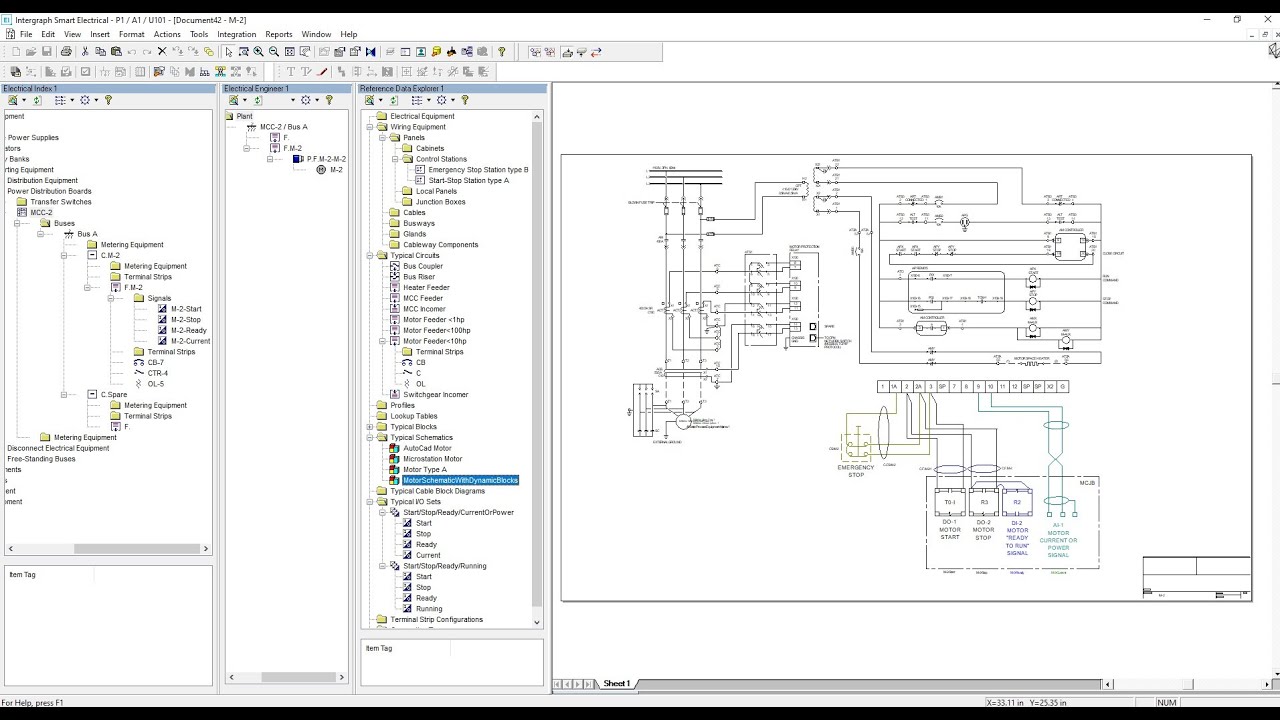1280x720 pixels.
Task: Click the help key icon in Electrical Engineer panel
Action: 329,100
